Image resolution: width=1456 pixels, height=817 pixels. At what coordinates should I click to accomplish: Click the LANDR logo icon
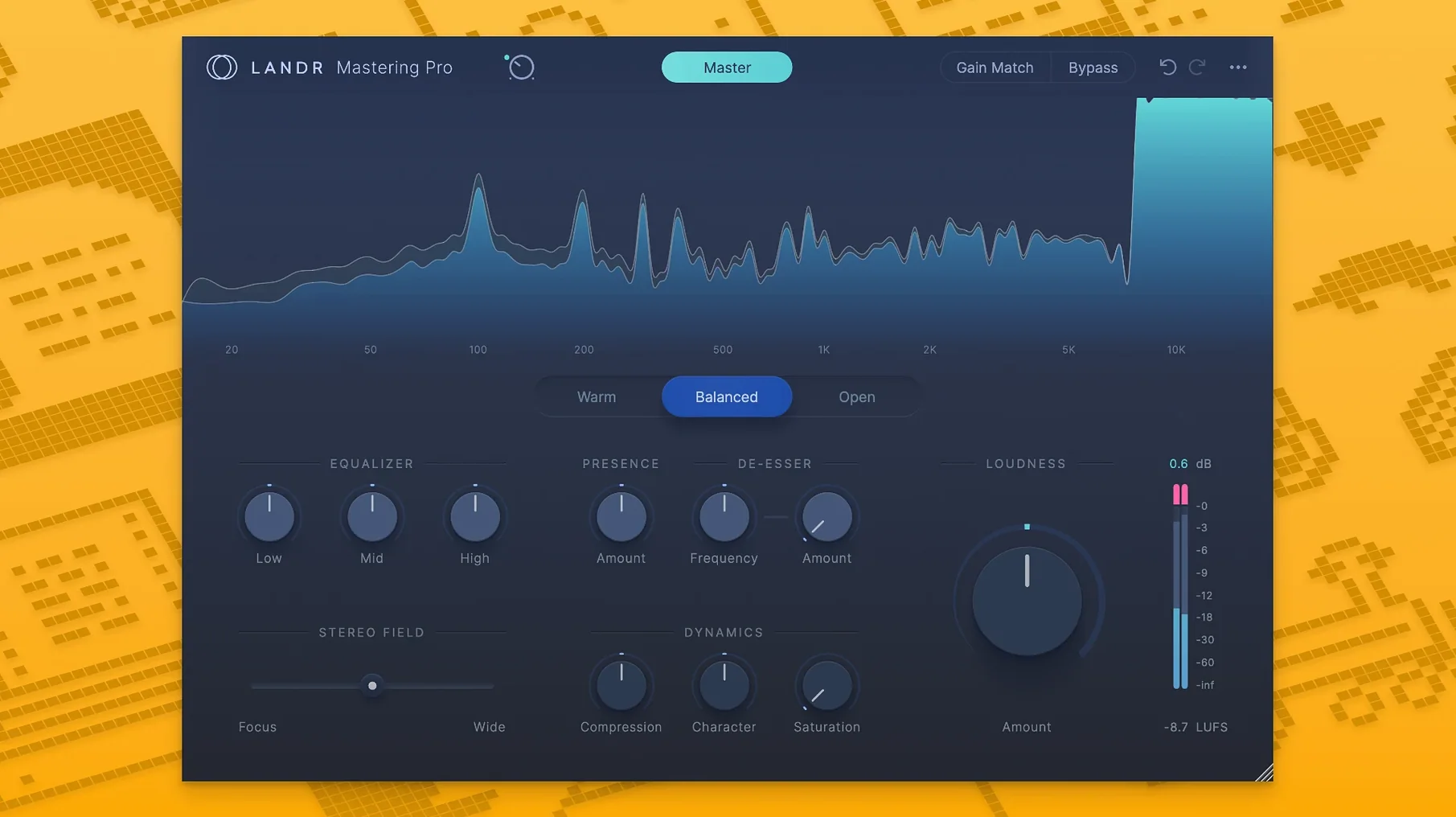[x=222, y=68]
